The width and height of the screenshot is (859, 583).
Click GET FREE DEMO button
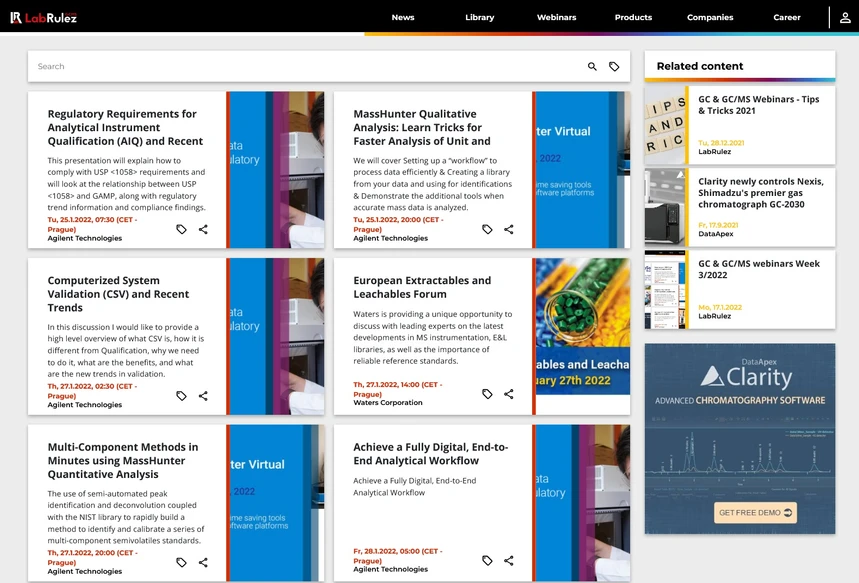point(755,513)
